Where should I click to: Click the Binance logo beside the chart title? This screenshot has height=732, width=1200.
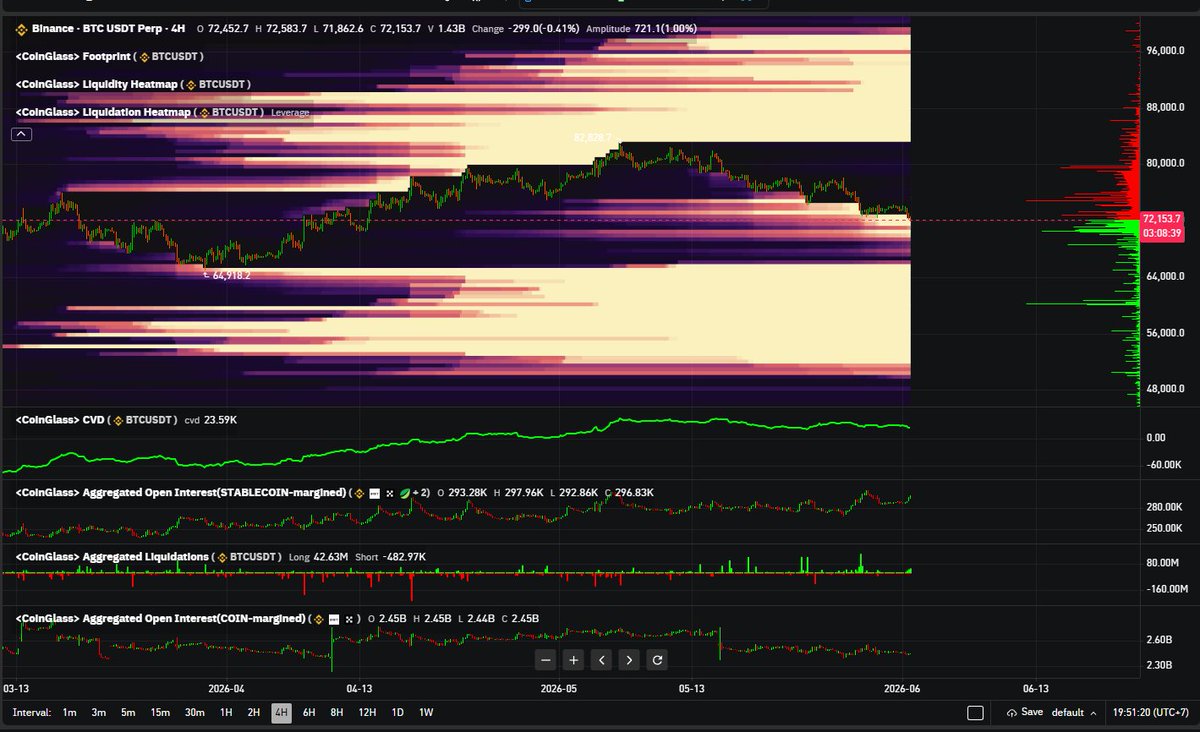coord(21,30)
